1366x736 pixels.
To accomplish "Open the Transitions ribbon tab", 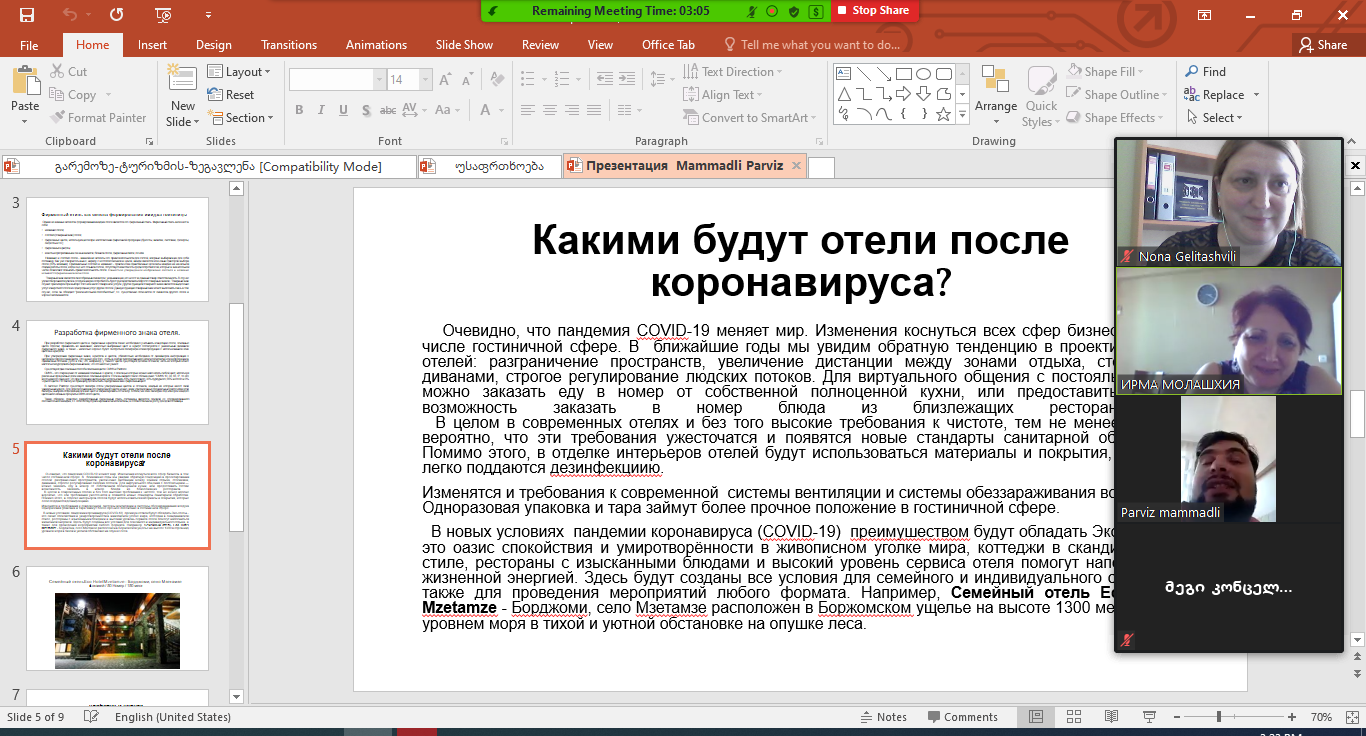I will point(288,45).
